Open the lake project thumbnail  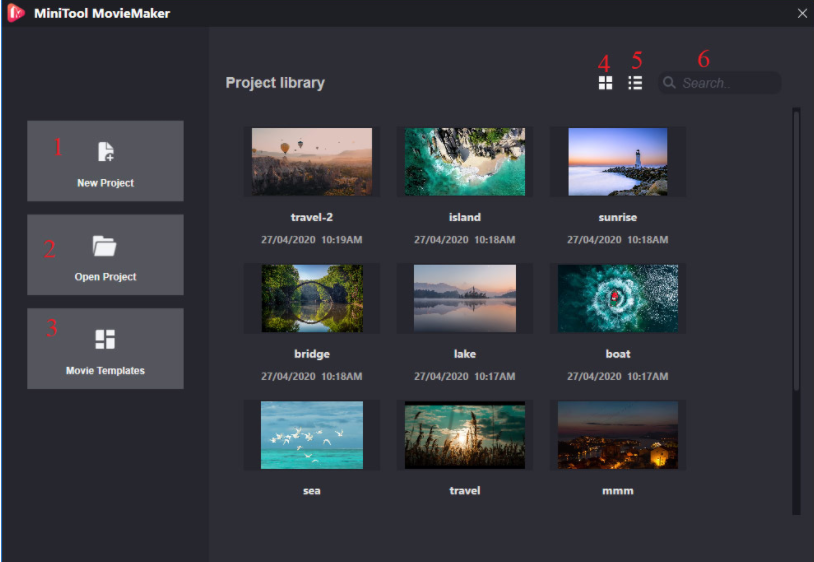coord(465,298)
